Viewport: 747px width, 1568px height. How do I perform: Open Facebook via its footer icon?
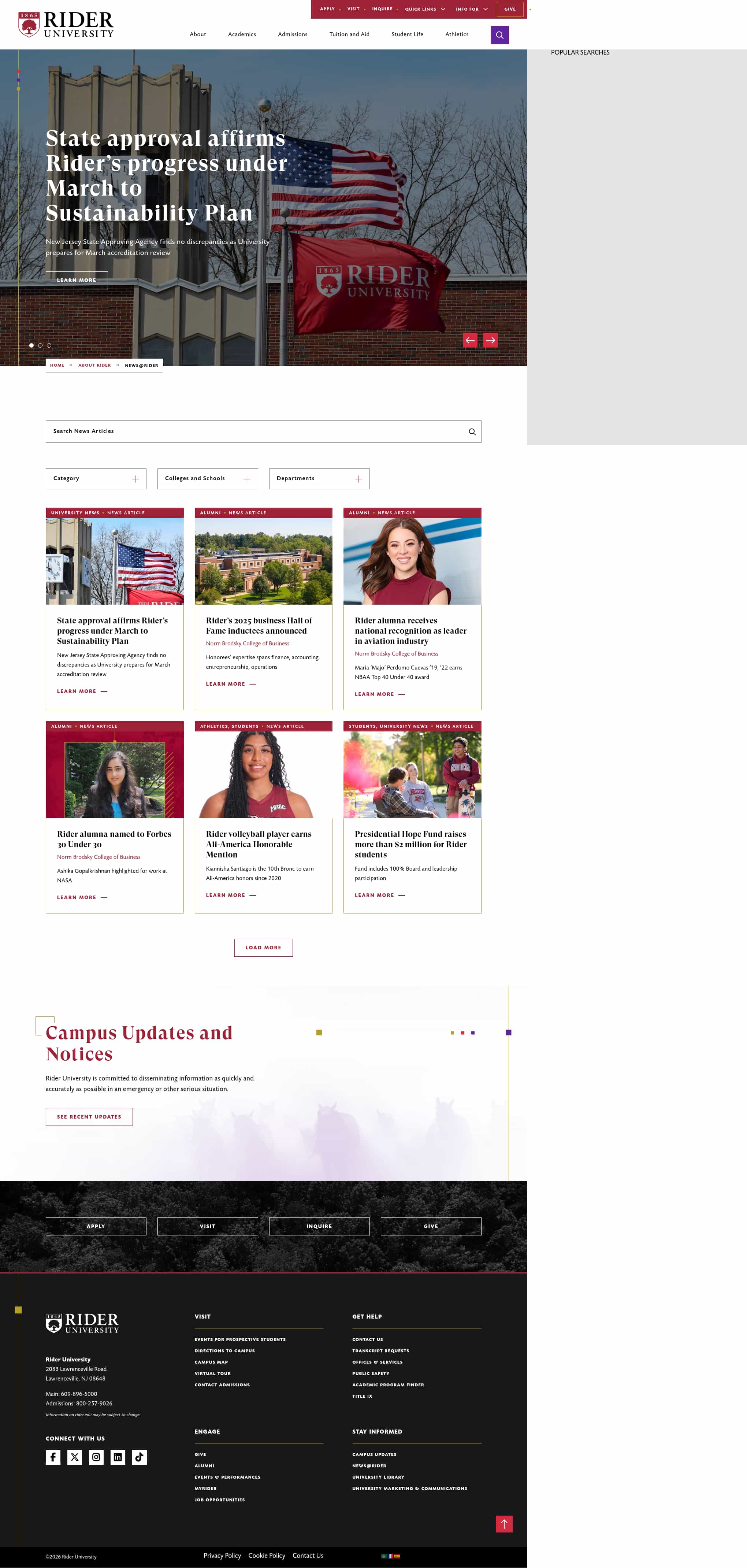click(x=53, y=1457)
